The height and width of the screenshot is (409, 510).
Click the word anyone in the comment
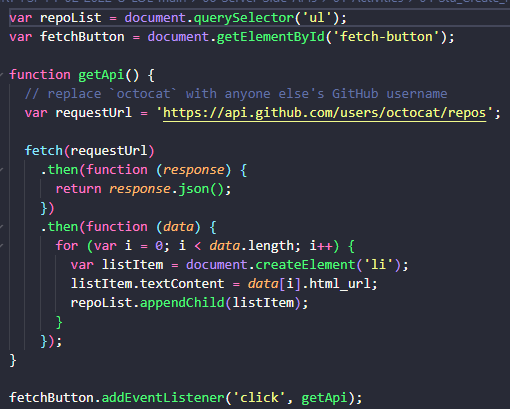247,94
